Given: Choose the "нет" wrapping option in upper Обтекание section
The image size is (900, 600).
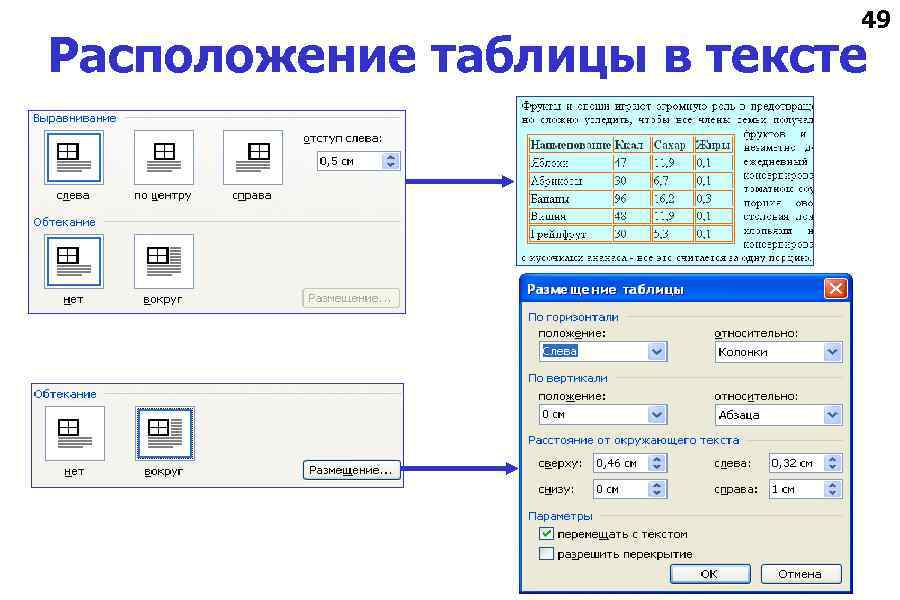Looking at the screenshot, I should click(75, 260).
